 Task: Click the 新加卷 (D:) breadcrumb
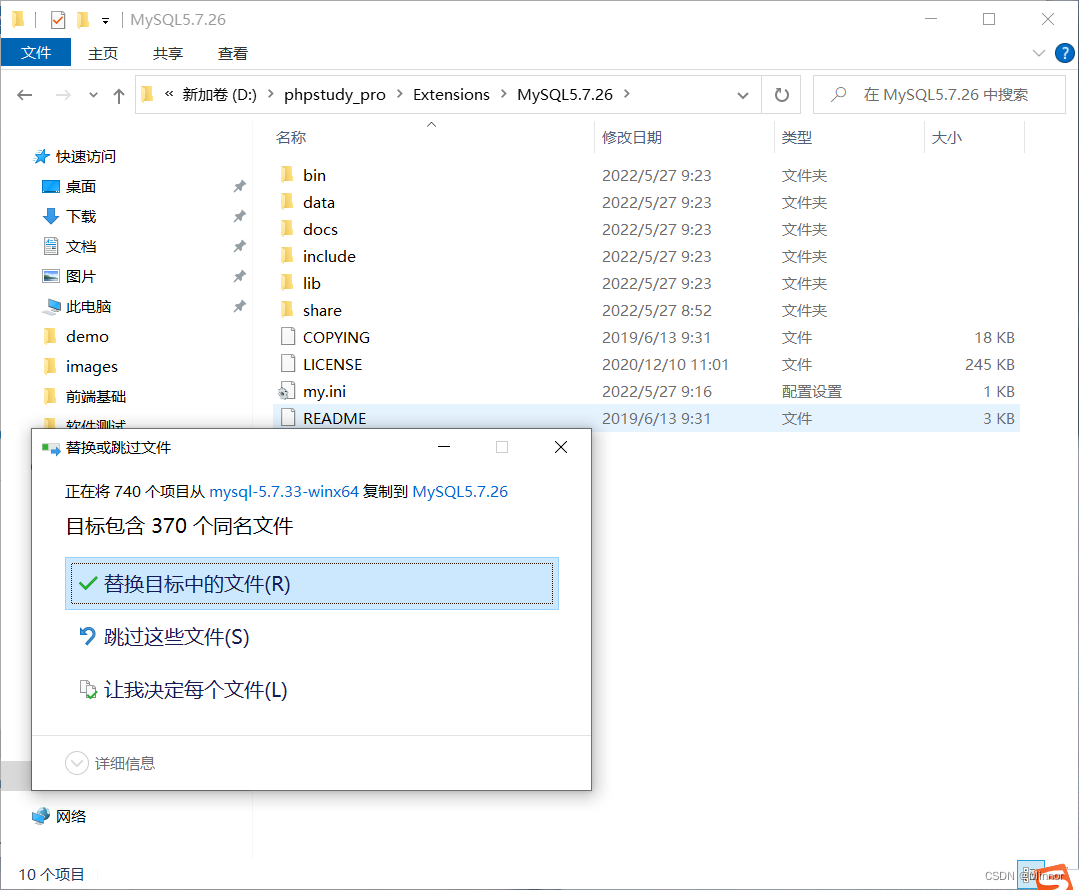219,94
